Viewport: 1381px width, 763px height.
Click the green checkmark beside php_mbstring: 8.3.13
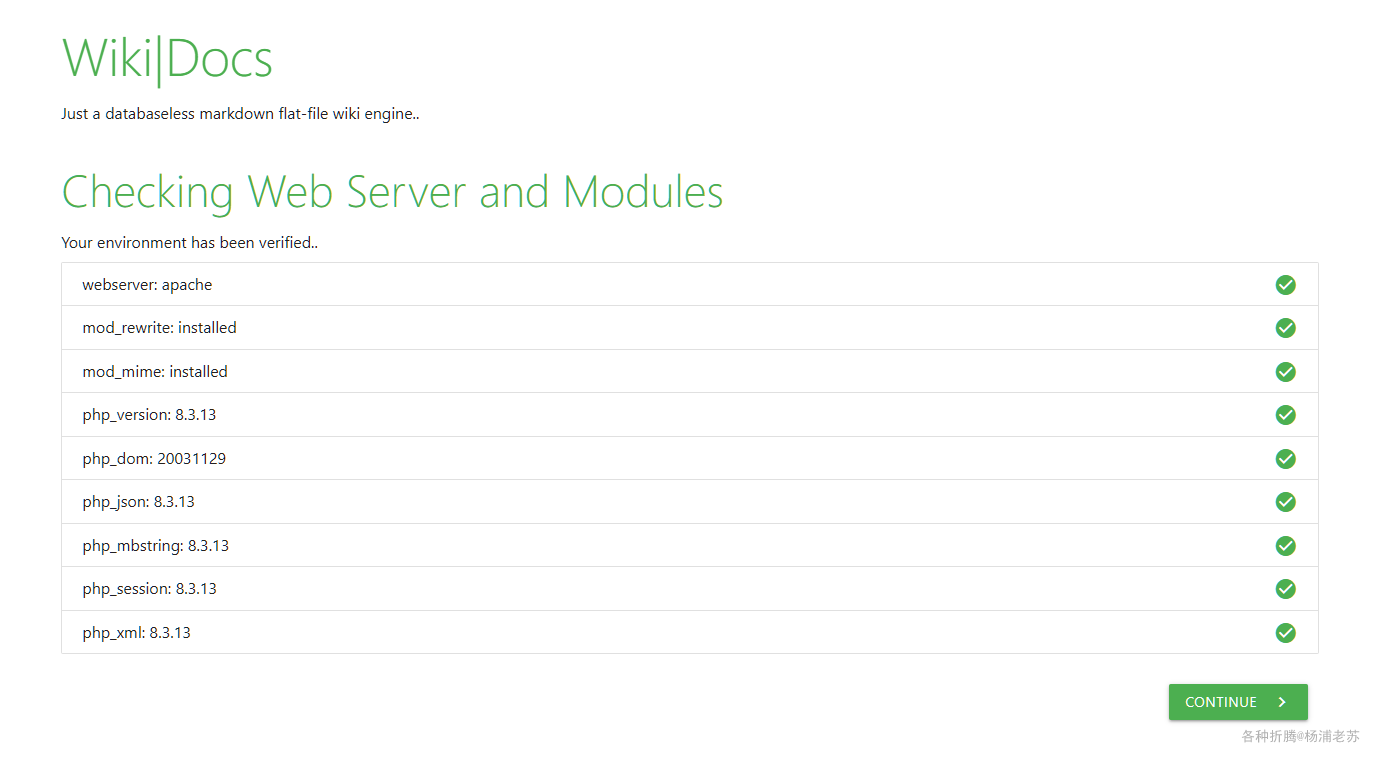[x=1286, y=546]
